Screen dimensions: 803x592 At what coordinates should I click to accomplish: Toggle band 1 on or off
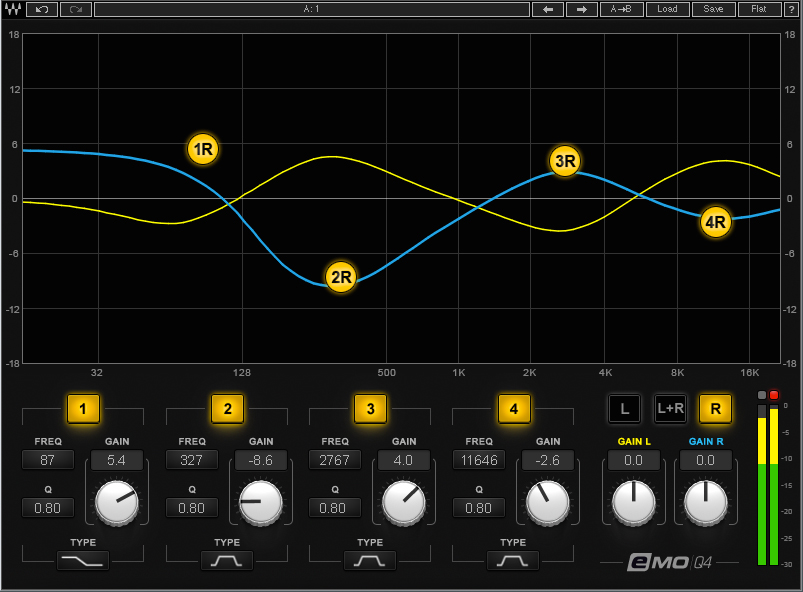point(83,408)
